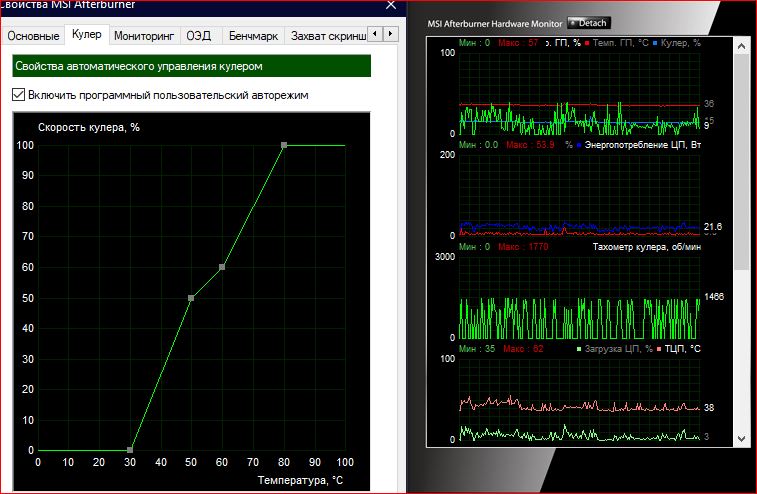757x494 pixels.
Task: Open the Захват скриншотов tab
Action: (x=328, y=36)
